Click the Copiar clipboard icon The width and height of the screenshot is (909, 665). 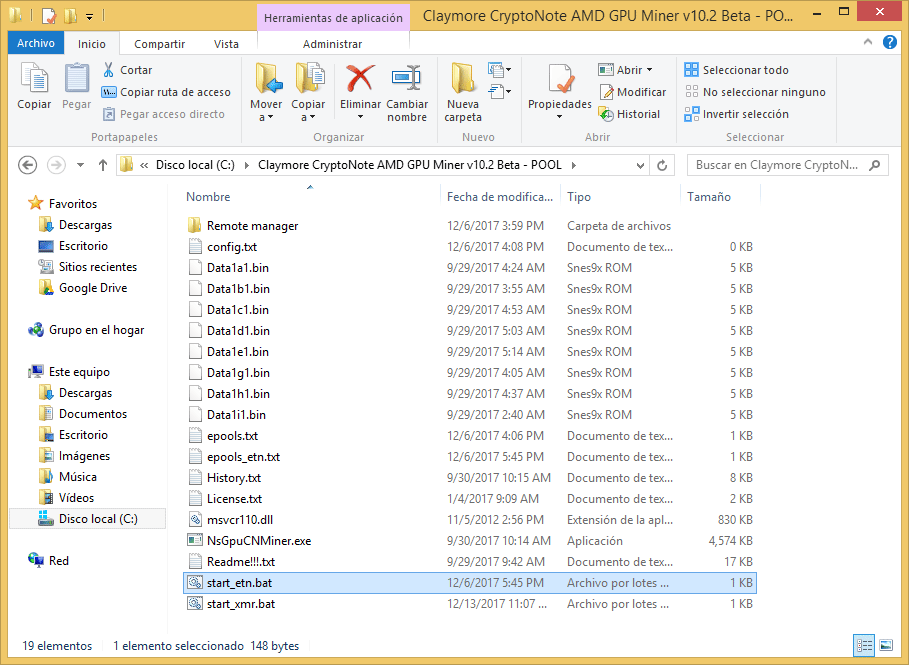(34, 78)
